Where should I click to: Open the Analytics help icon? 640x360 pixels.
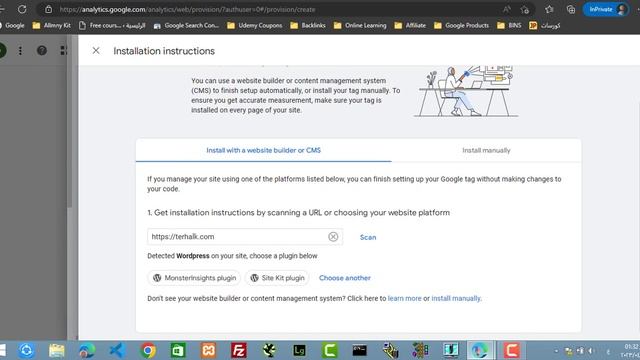[x=42, y=51]
